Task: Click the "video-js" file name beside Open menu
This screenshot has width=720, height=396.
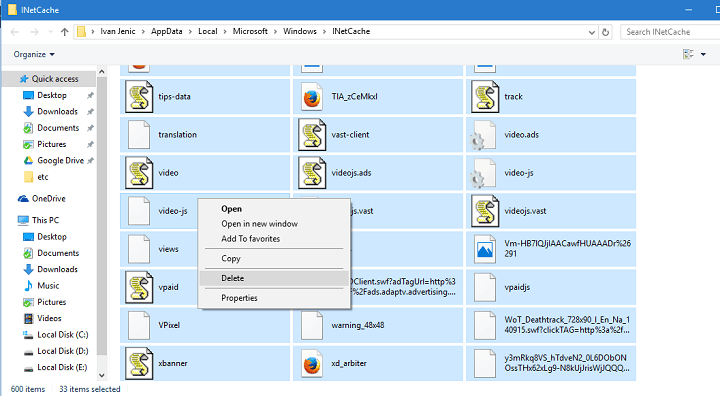Action: 173,211
